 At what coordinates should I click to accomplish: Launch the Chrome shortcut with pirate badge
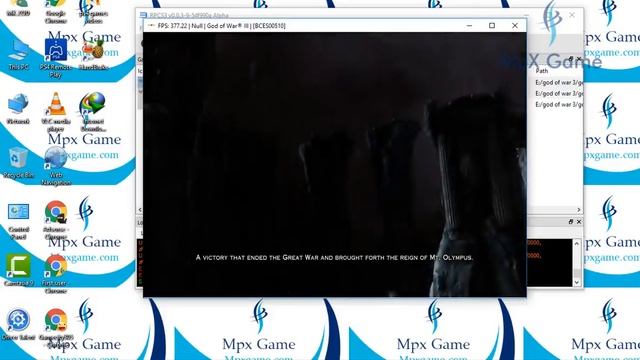56,220
